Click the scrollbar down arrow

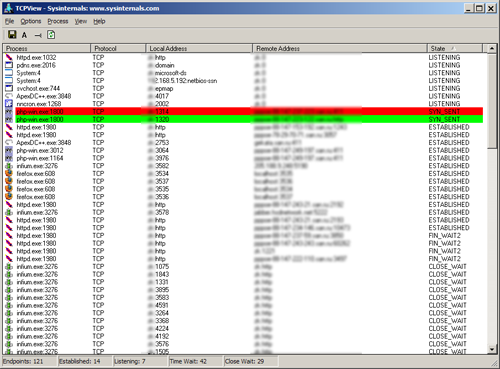point(492,349)
